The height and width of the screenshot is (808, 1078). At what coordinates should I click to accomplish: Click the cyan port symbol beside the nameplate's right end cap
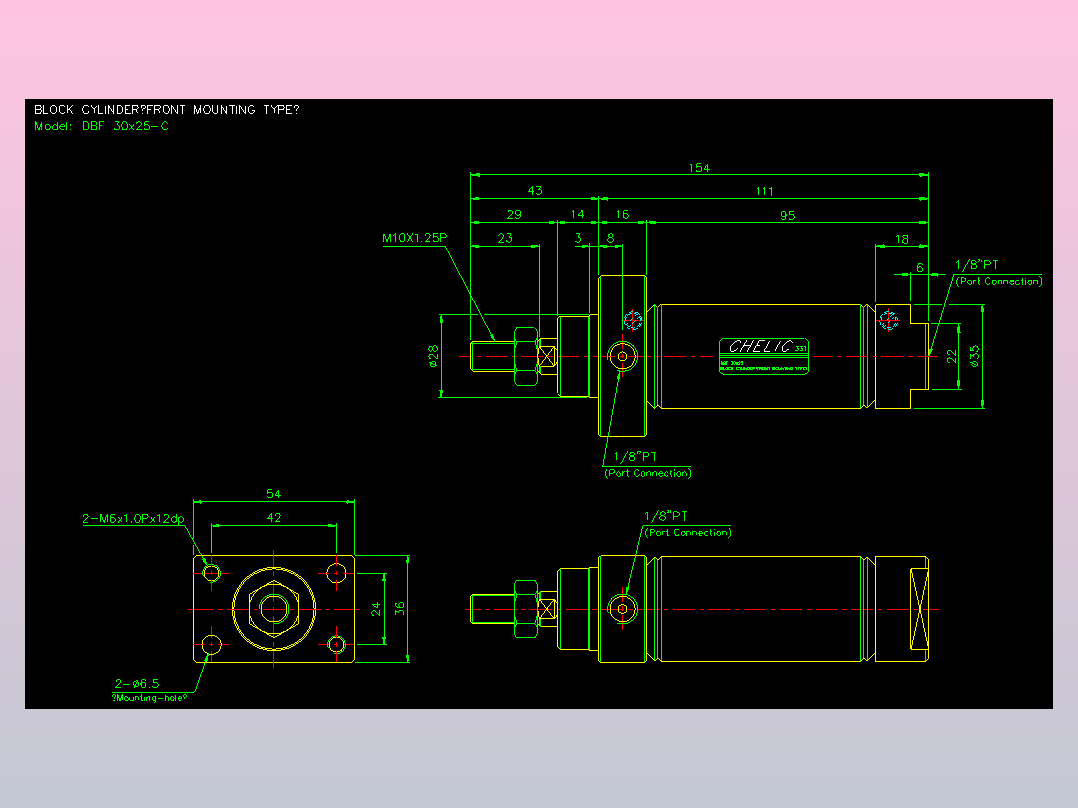888,320
